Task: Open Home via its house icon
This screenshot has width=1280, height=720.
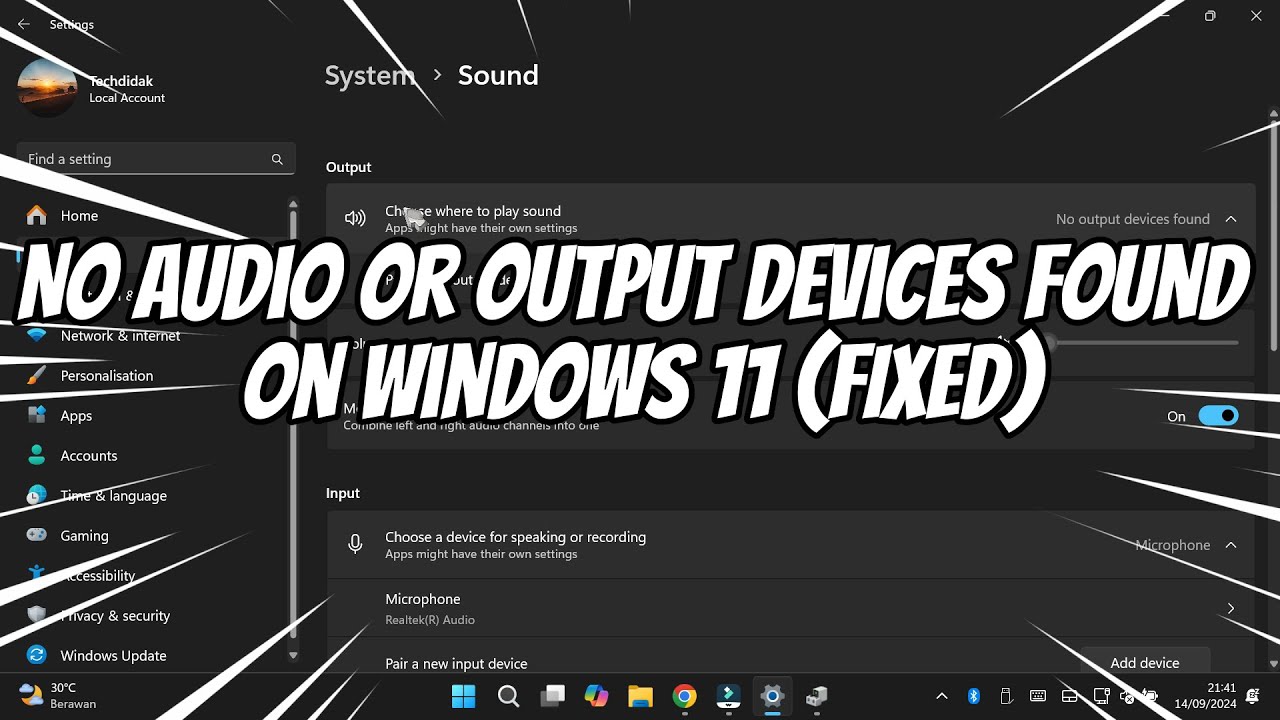Action: pyautogui.click(x=37, y=215)
